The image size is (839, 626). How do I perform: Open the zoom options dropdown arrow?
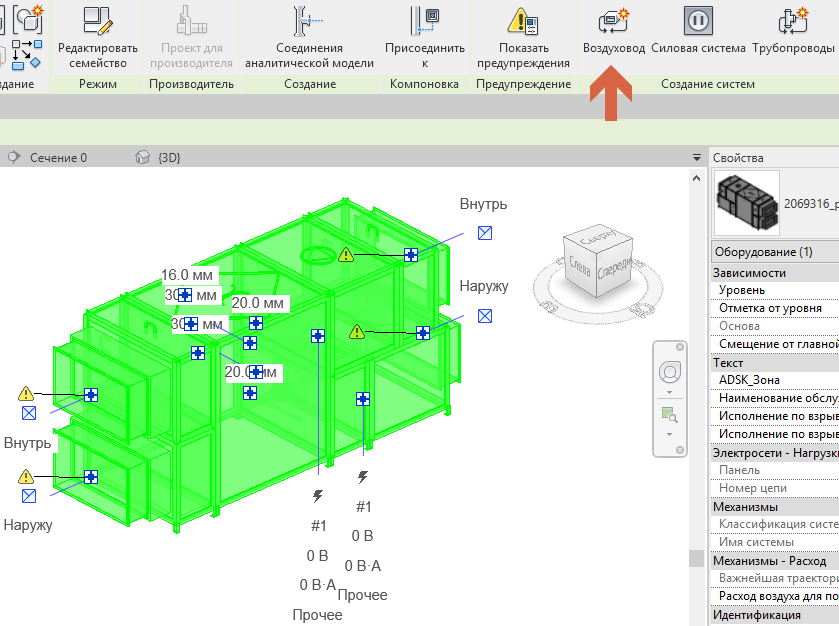tap(669, 434)
